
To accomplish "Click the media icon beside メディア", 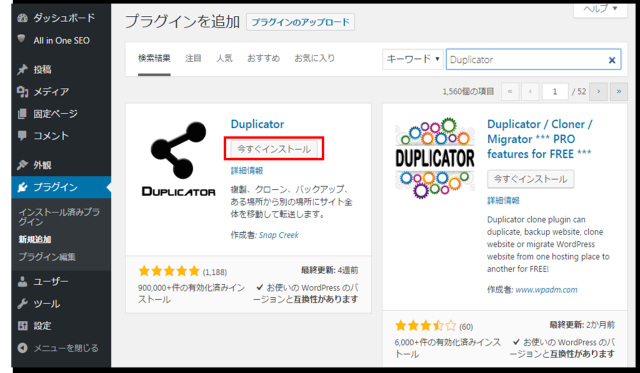I will pos(22,92).
